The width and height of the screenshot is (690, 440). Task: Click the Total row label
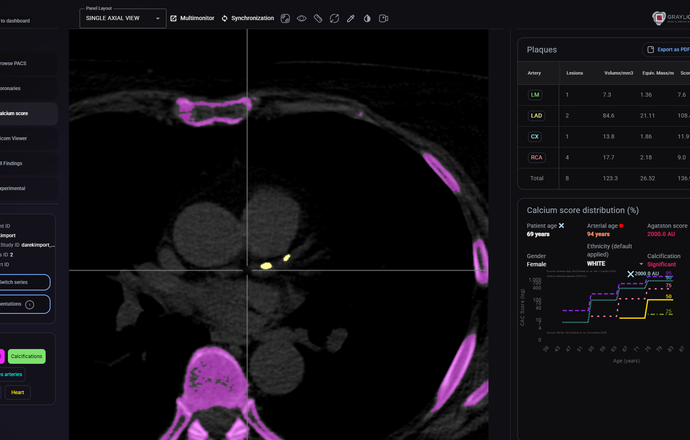point(537,178)
